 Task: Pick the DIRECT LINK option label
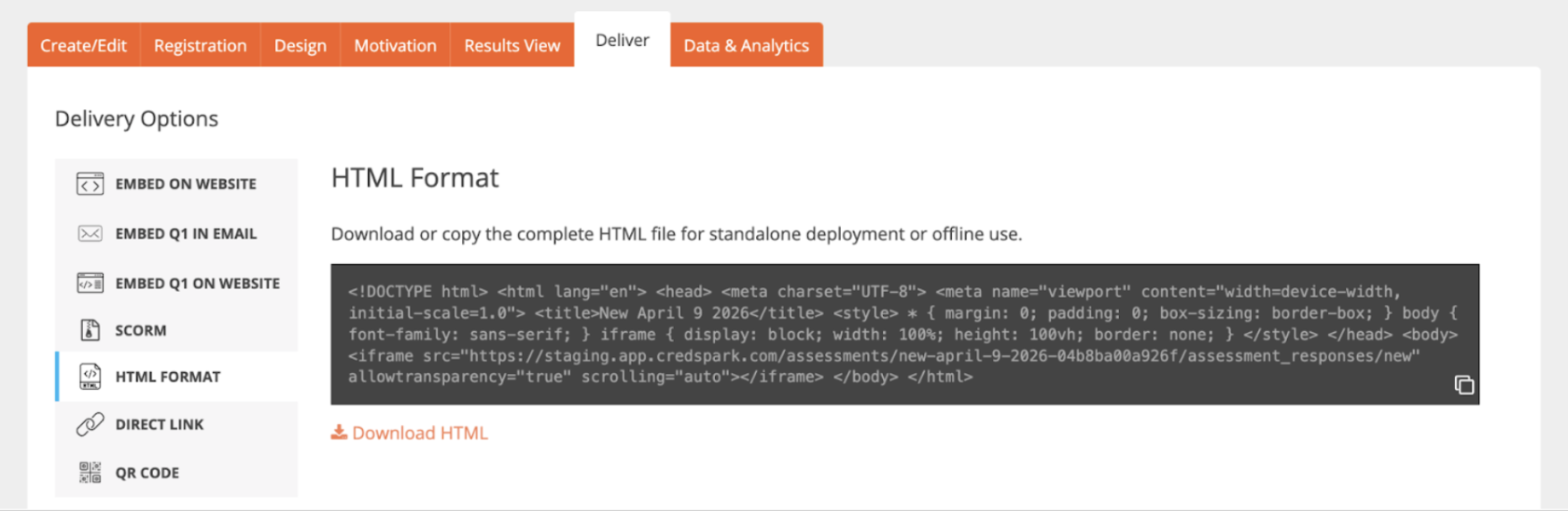point(160,424)
